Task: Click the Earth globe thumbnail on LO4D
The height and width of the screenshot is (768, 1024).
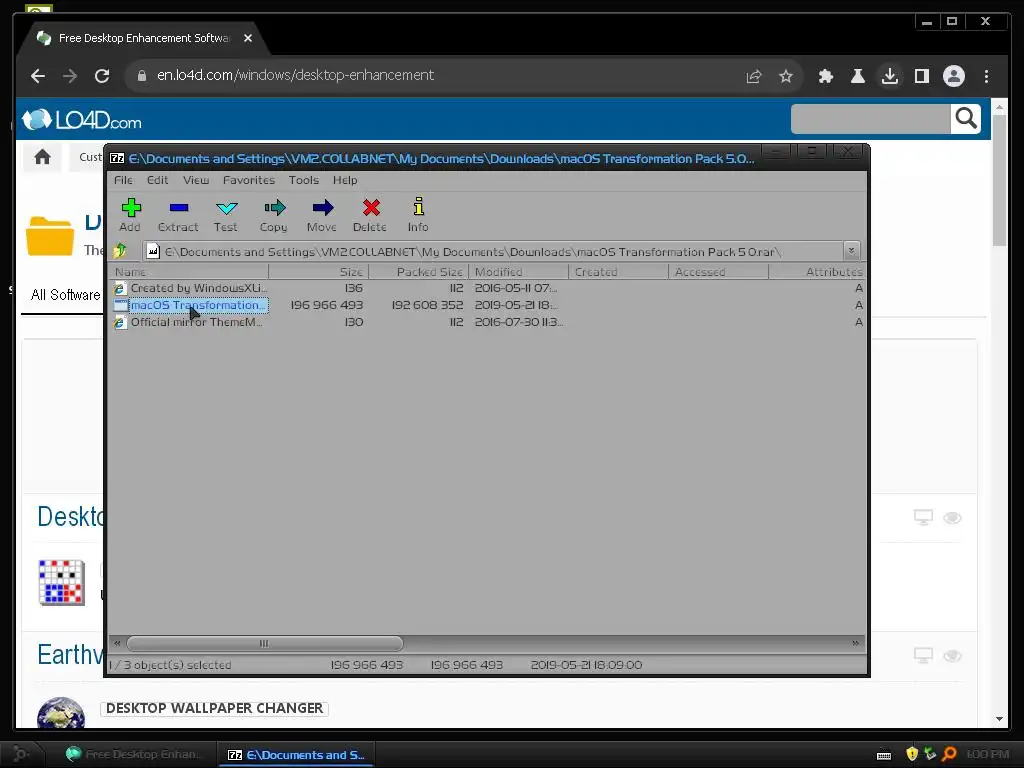Action: [x=61, y=713]
